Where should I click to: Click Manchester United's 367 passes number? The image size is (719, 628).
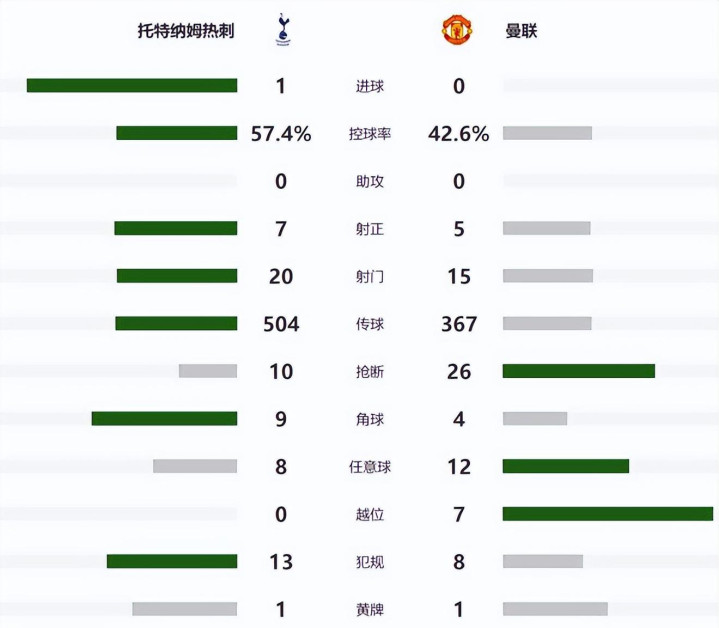coord(459,324)
